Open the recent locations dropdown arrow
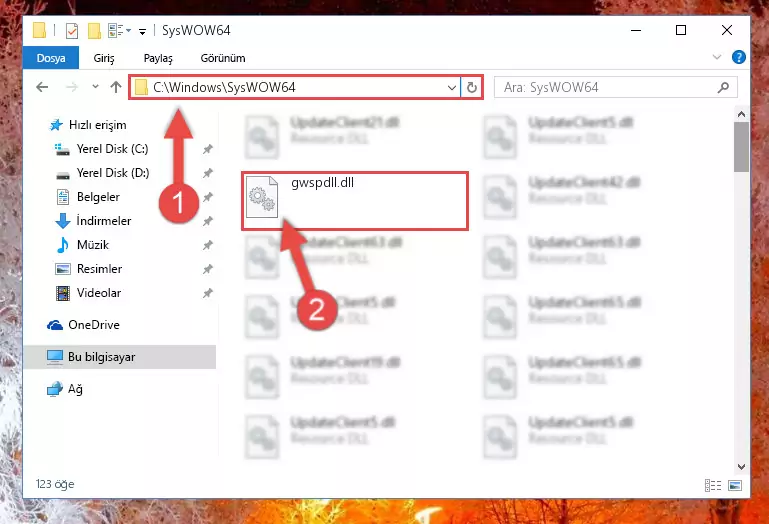This screenshot has width=769, height=524. (95, 87)
